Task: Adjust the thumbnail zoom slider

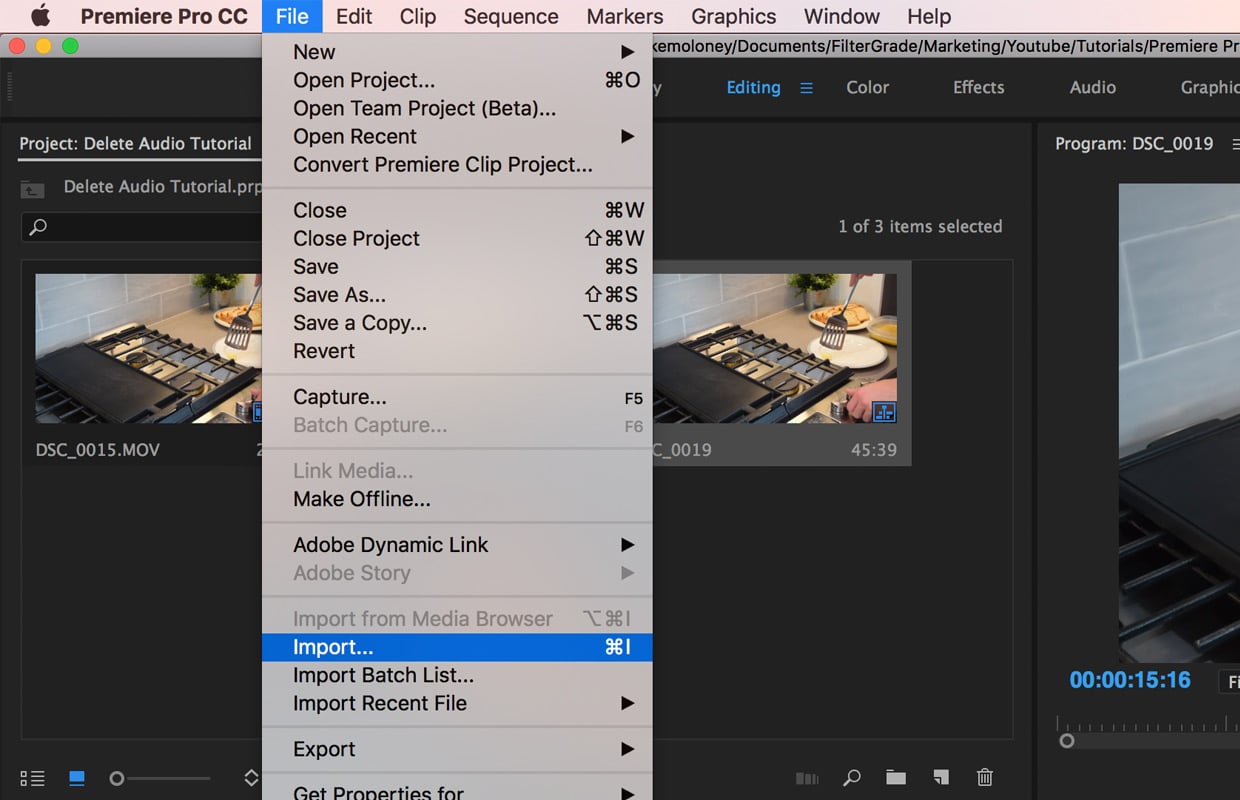Action: tap(160, 778)
